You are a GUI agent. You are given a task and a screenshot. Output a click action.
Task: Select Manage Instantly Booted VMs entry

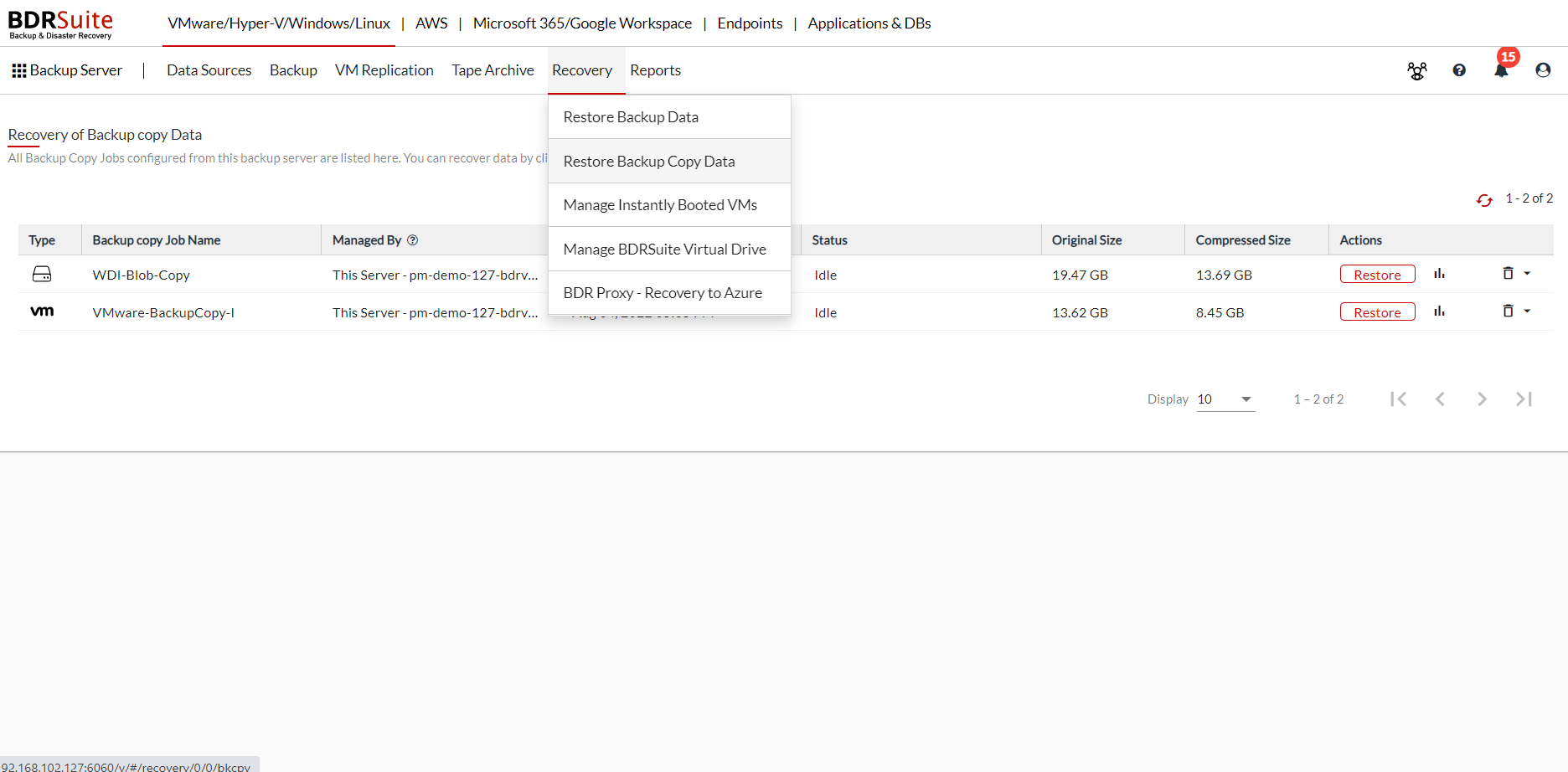(x=669, y=205)
